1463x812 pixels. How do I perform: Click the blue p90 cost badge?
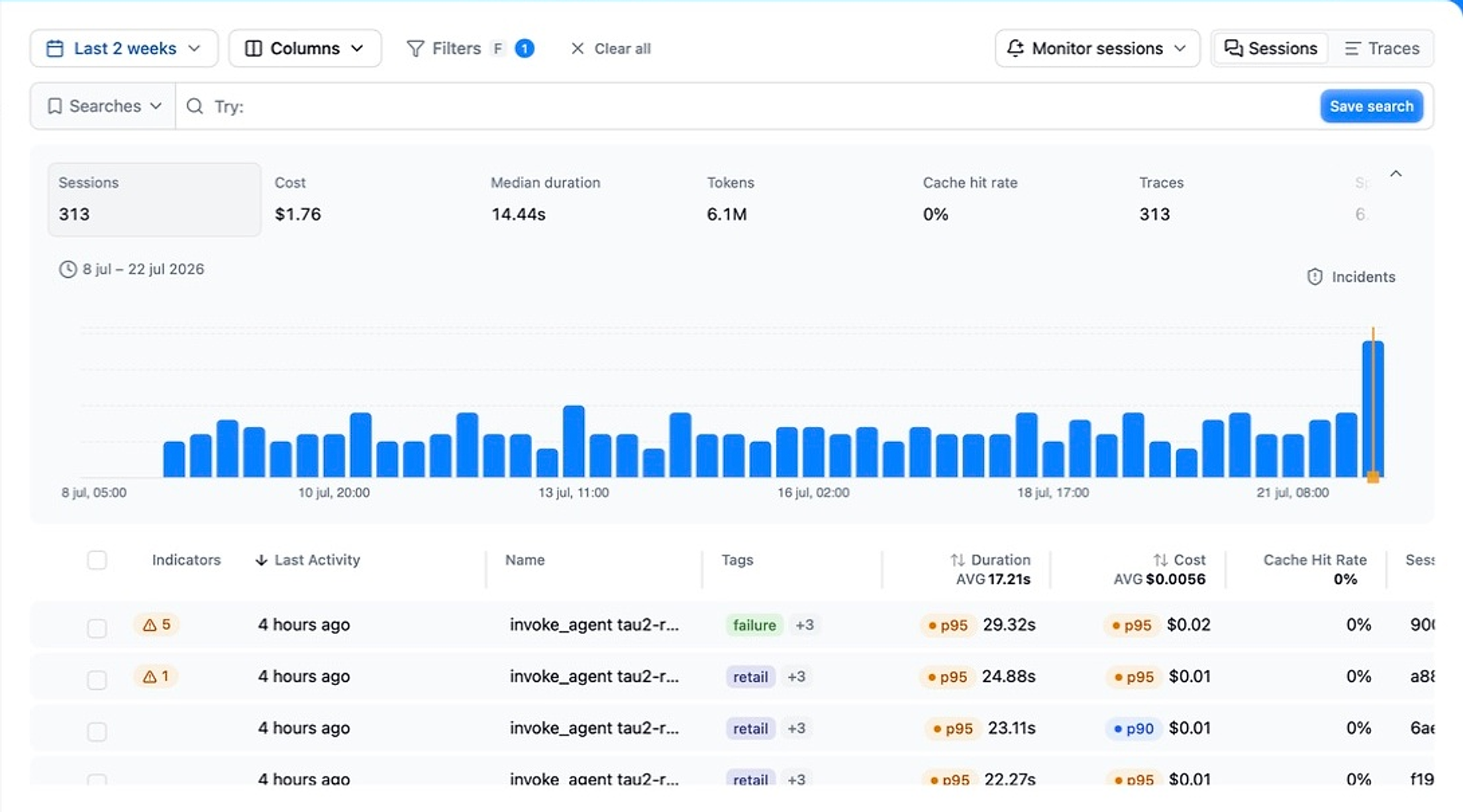[x=1133, y=728]
